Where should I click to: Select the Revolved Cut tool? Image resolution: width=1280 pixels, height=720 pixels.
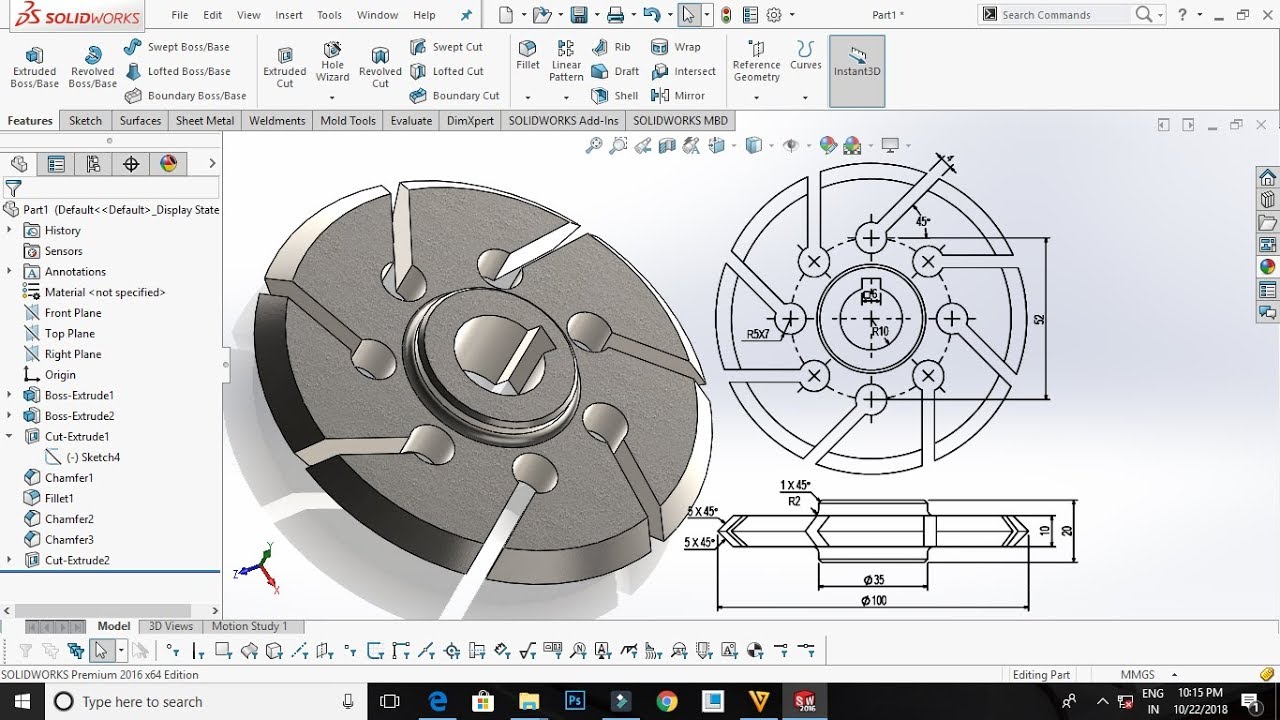(380, 67)
